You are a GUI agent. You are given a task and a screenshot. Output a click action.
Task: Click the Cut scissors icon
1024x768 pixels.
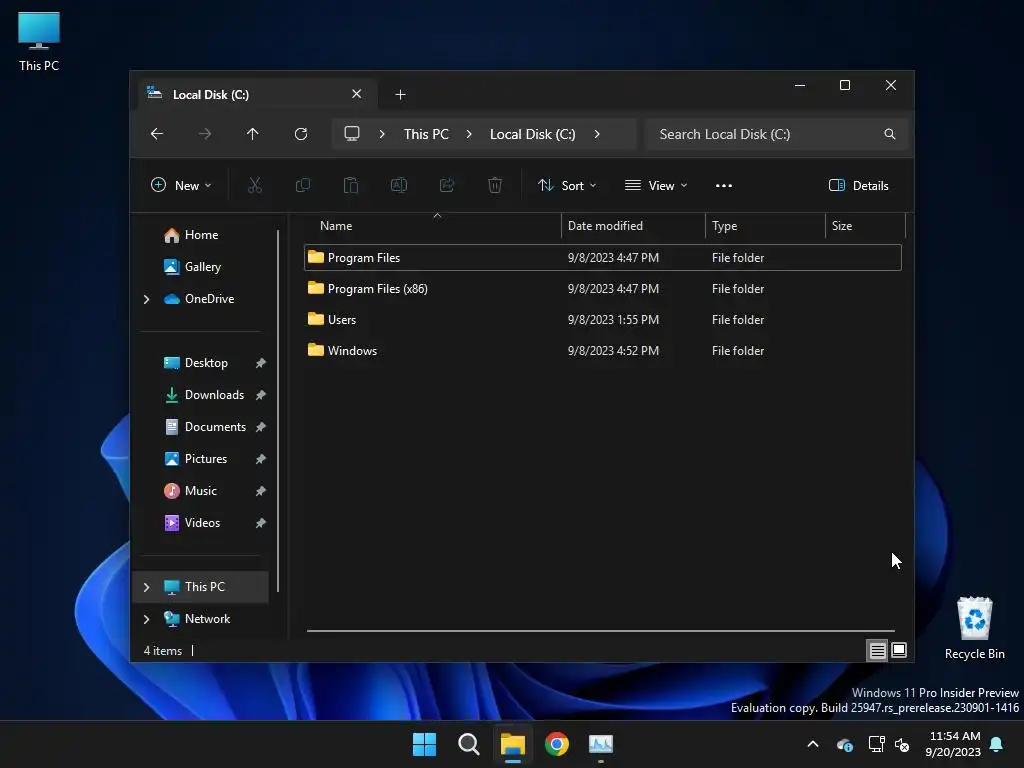coord(255,185)
